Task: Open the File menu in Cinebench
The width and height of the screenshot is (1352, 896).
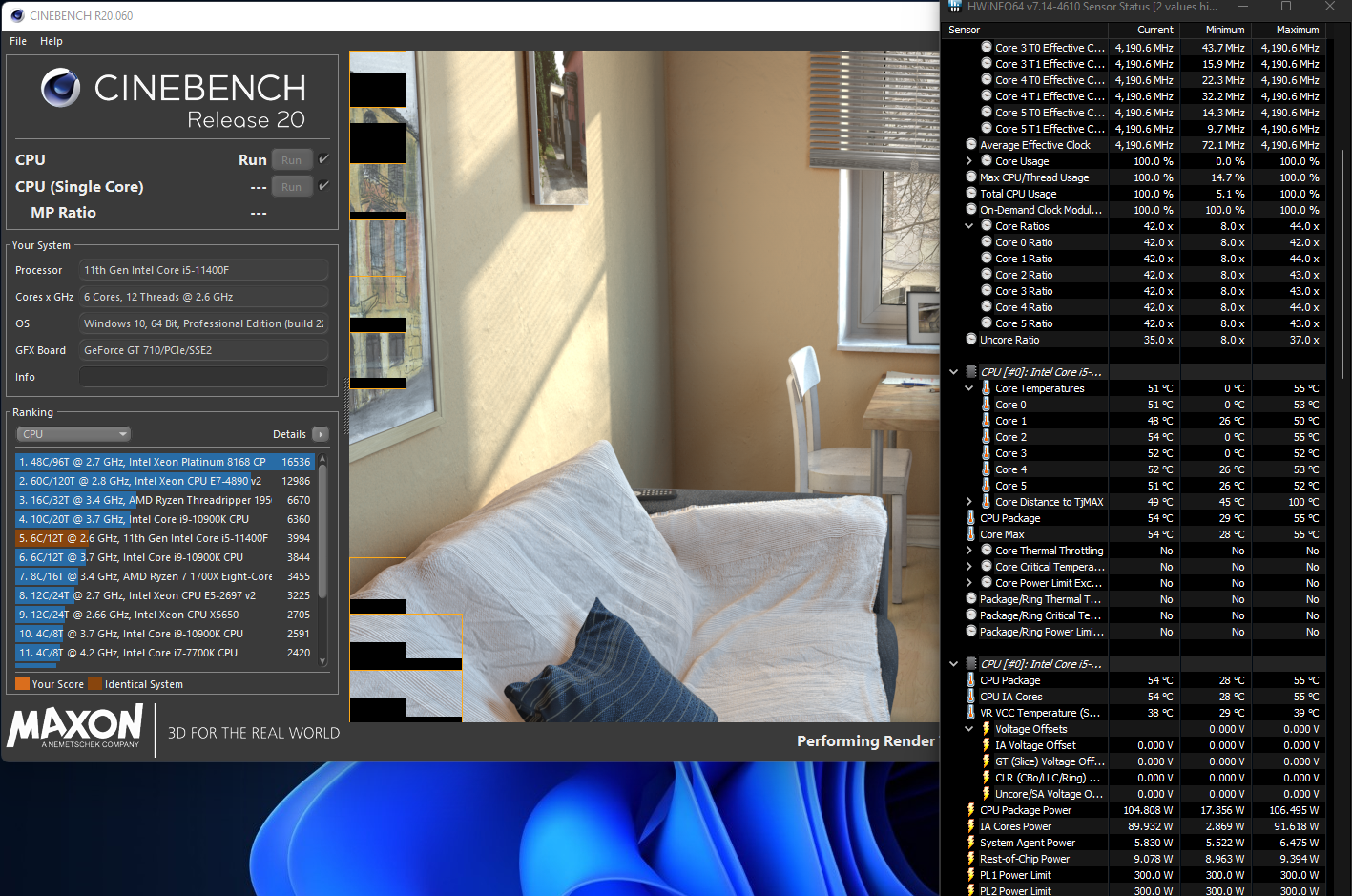Action: click(18, 41)
